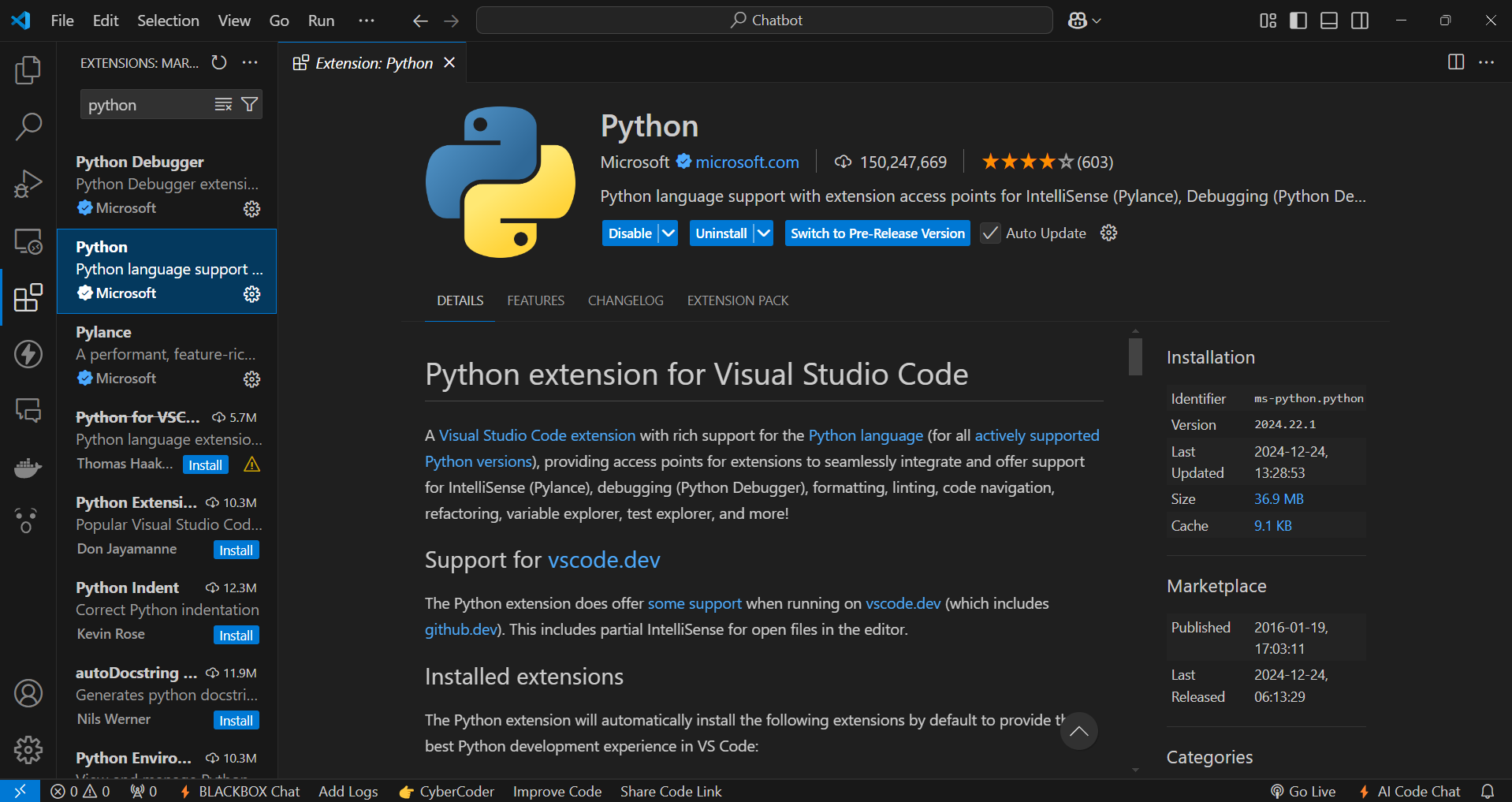This screenshot has height=802, width=1512.
Task: Click the notifications bell in status bar
Action: pyautogui.click(x=1488, y=791)
